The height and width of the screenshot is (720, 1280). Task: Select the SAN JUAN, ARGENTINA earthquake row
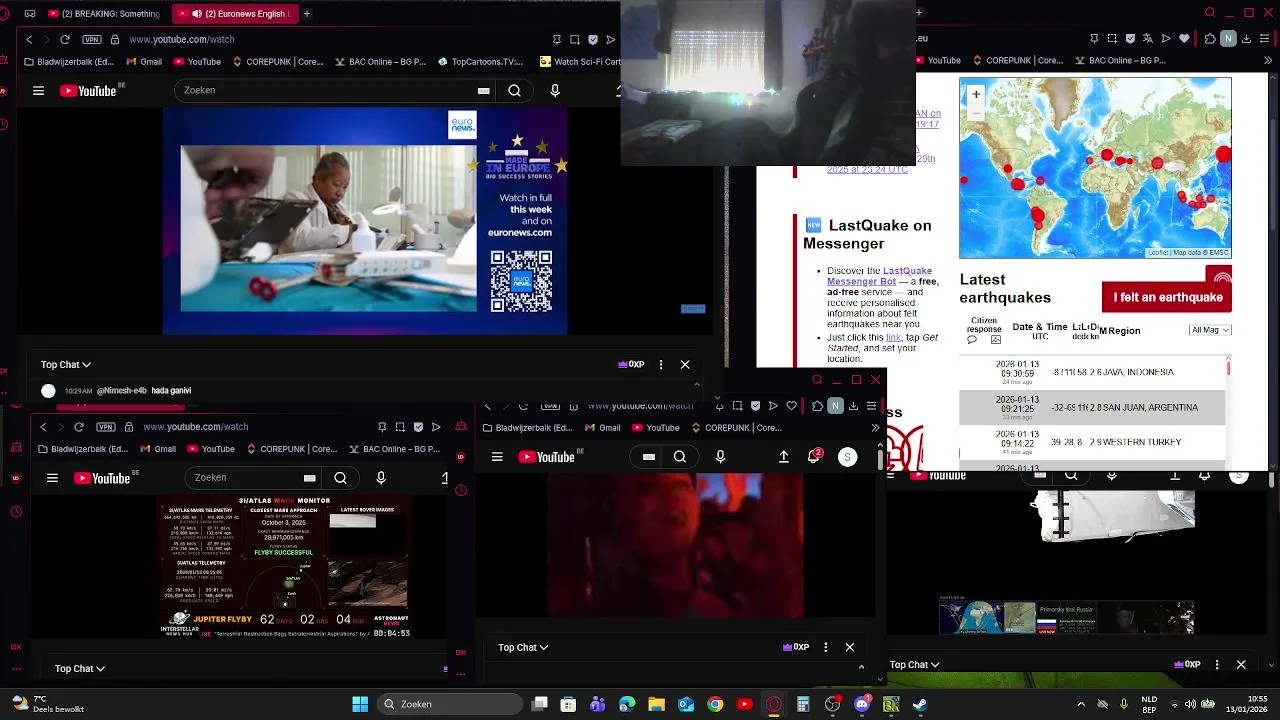[x=1092, y=407]
